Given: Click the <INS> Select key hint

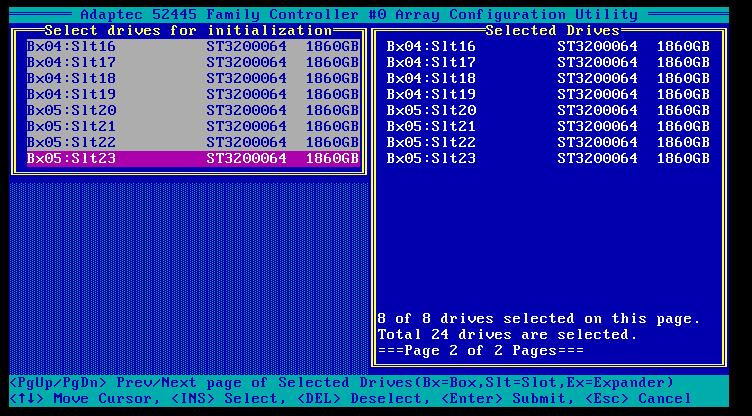Looking at the screenshot, I should pos(229,399).
